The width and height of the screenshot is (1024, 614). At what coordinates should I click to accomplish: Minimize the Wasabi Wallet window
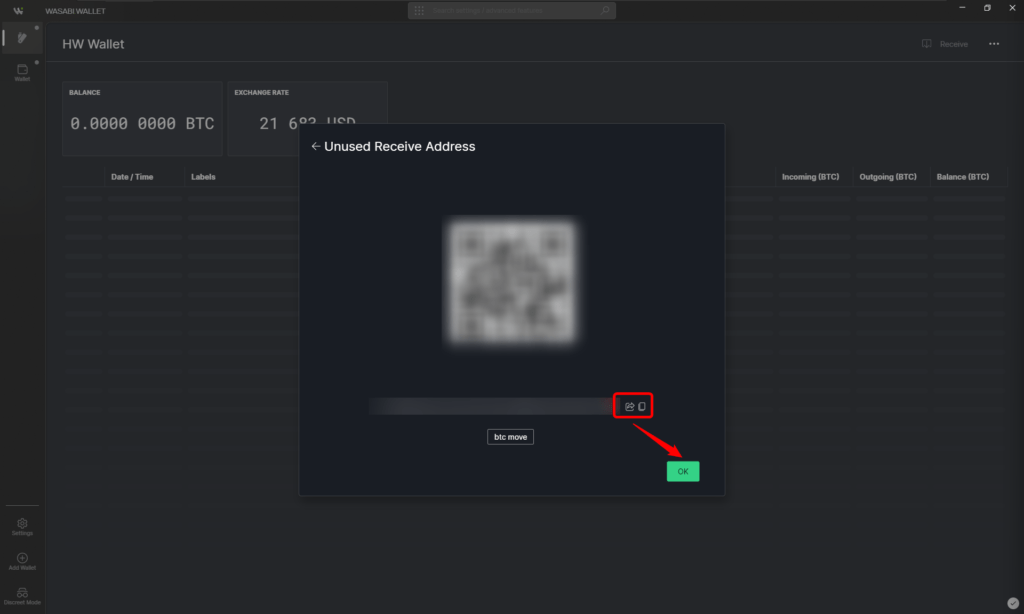click(x=962, y=8)
